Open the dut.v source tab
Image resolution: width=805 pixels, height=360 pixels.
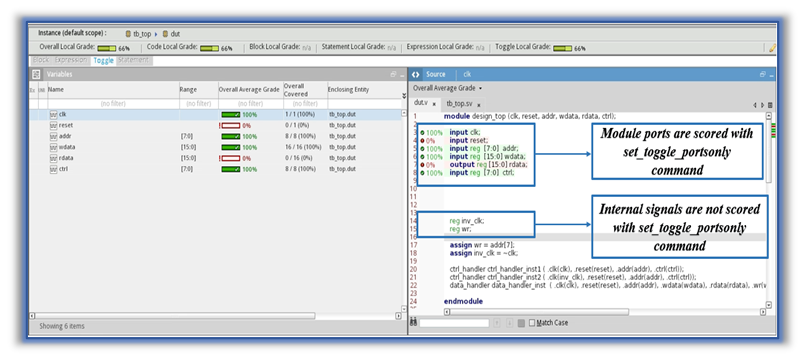point(421,103)
